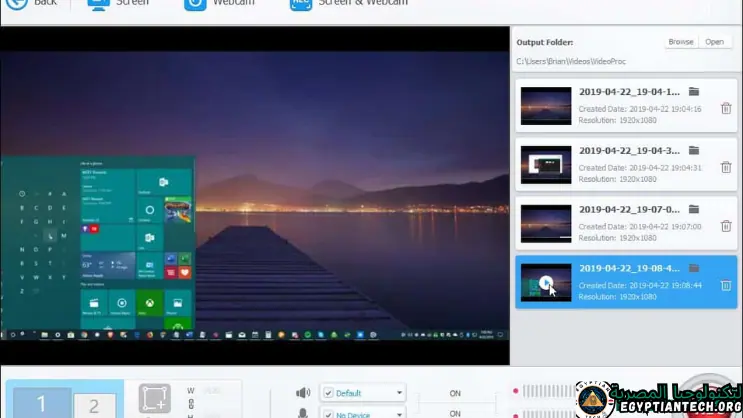This screenshot has width=743, height=418.
Task: Select the 2019-04-22_19-07-0... recording thumbnail
Action: 546,223
